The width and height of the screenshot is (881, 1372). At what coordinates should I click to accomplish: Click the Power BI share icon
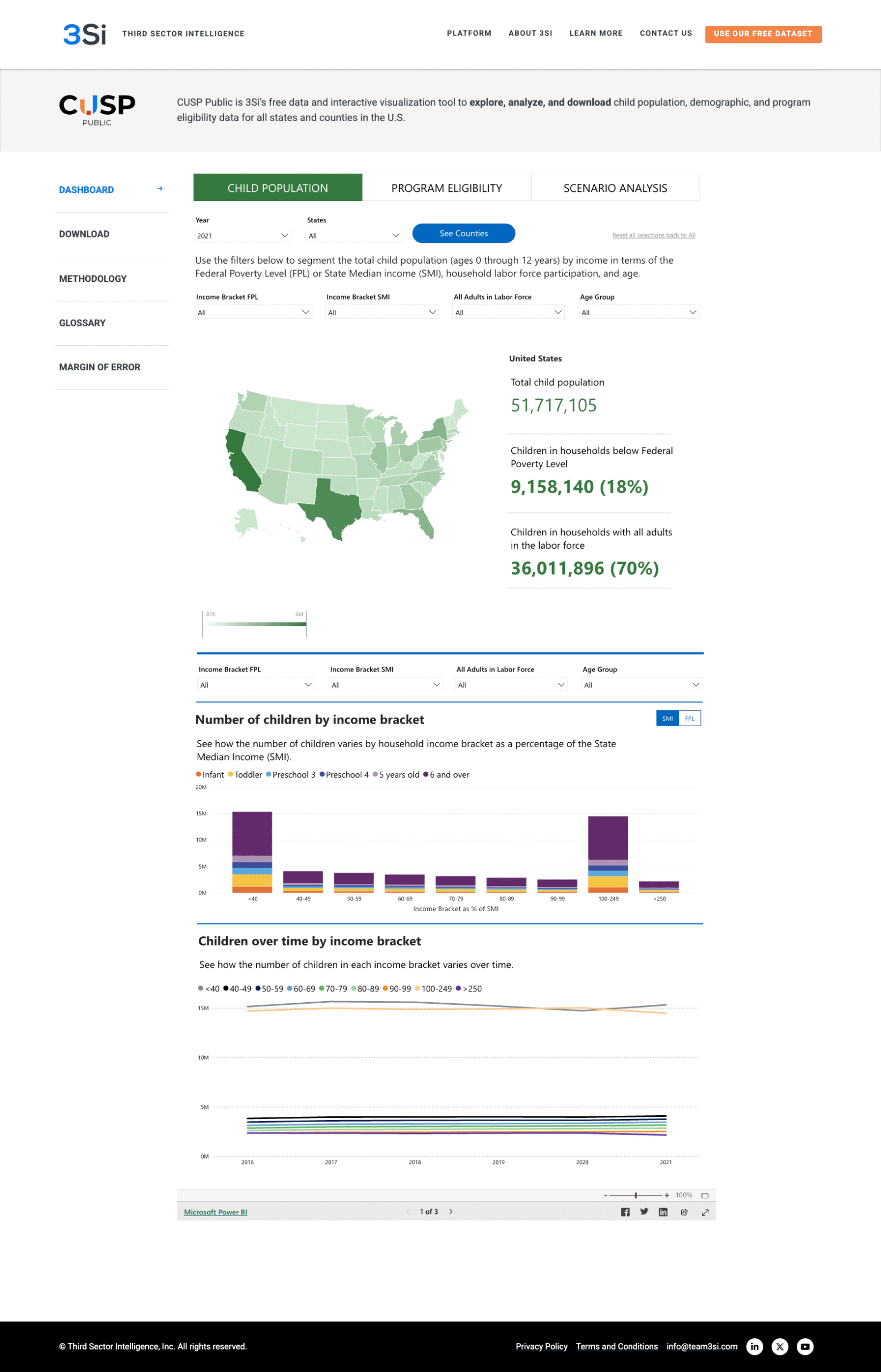[684, 1212]
